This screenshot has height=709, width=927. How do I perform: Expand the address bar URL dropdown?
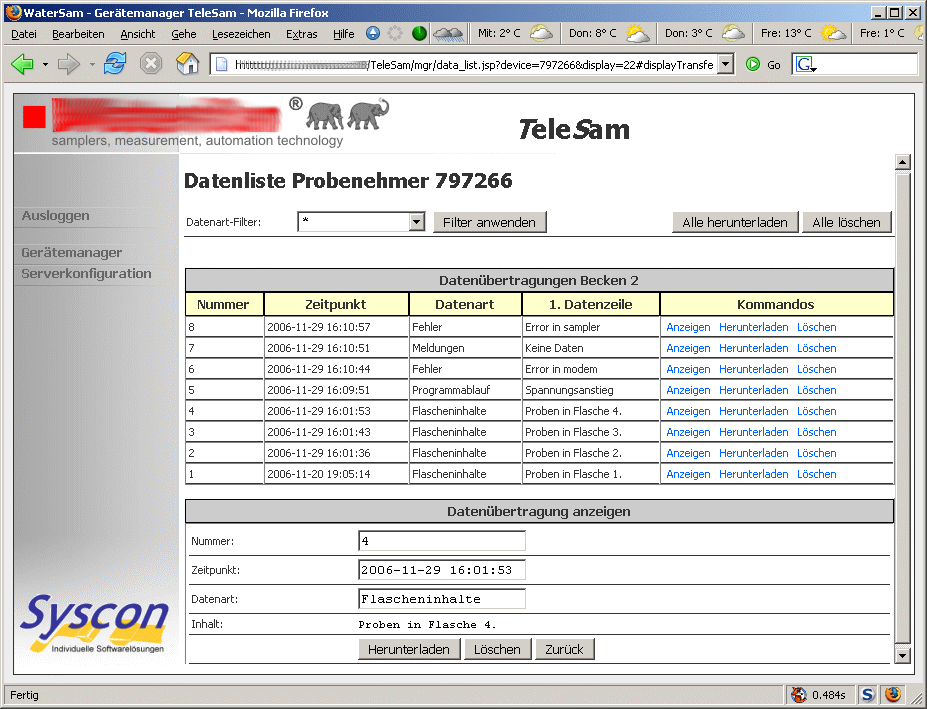(x=725, y=64)
